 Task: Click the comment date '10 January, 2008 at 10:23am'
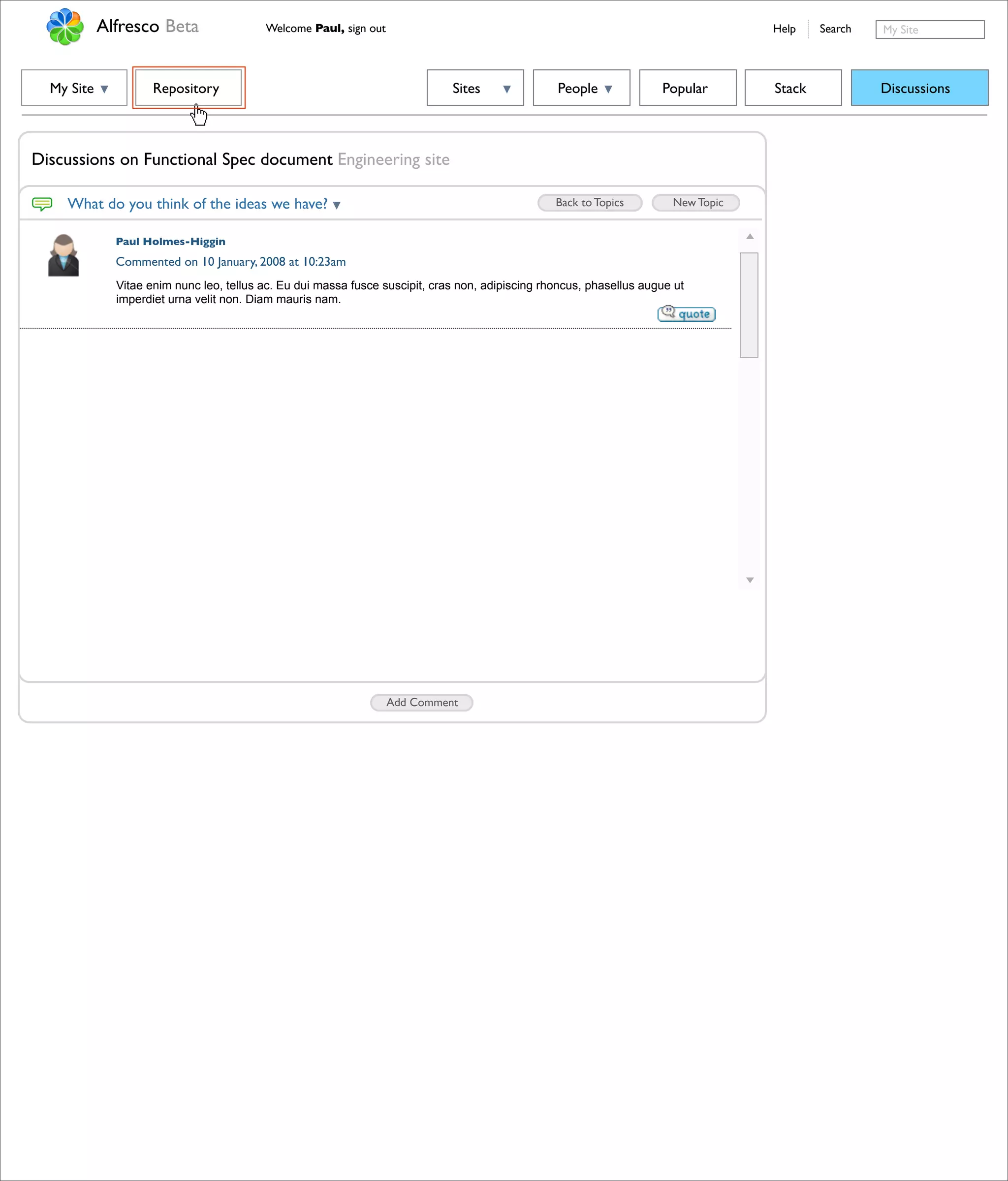pyautogui.click(x=274, y=262)
